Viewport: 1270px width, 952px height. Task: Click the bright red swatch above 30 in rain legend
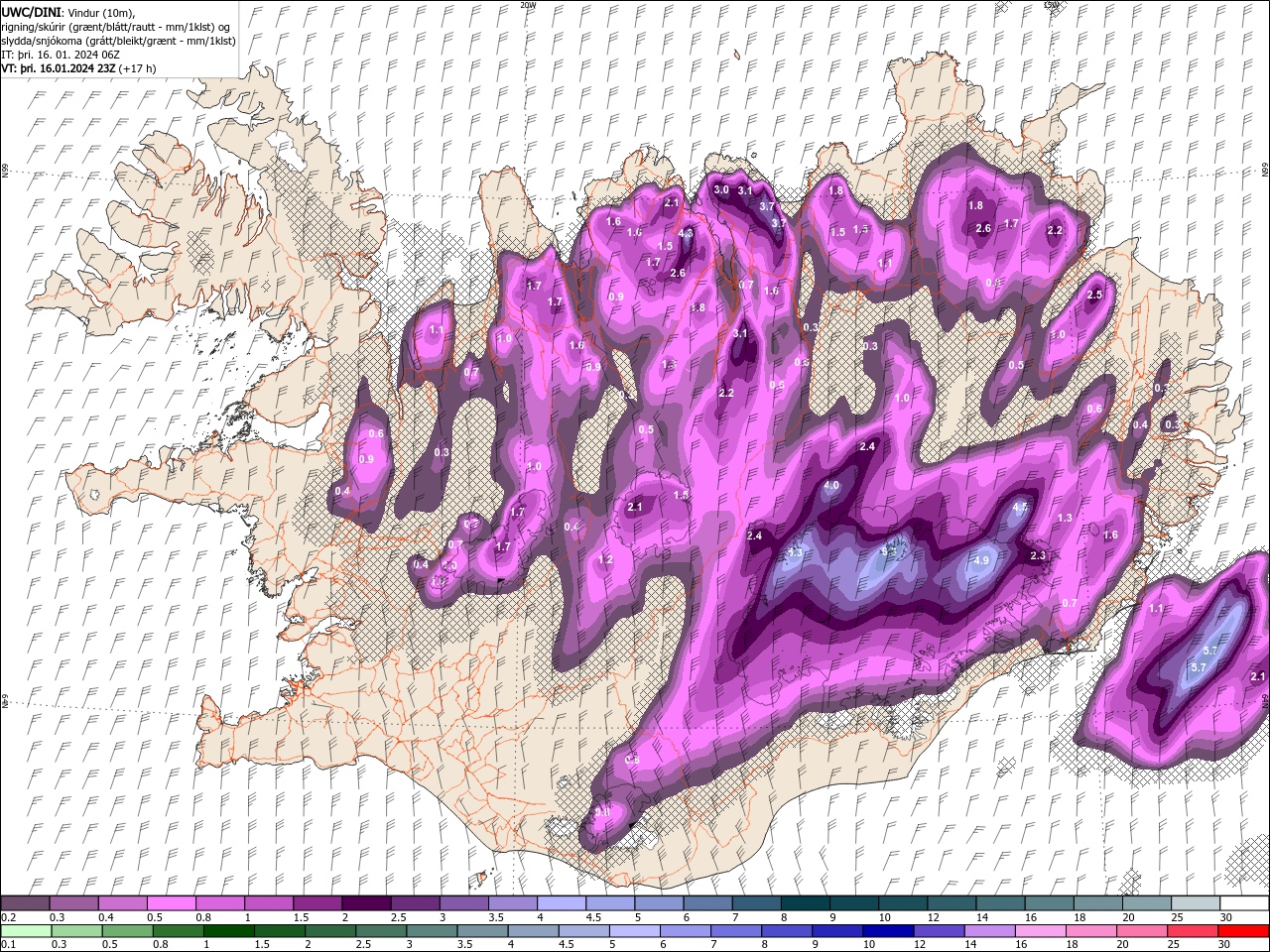coord(1244,931)
